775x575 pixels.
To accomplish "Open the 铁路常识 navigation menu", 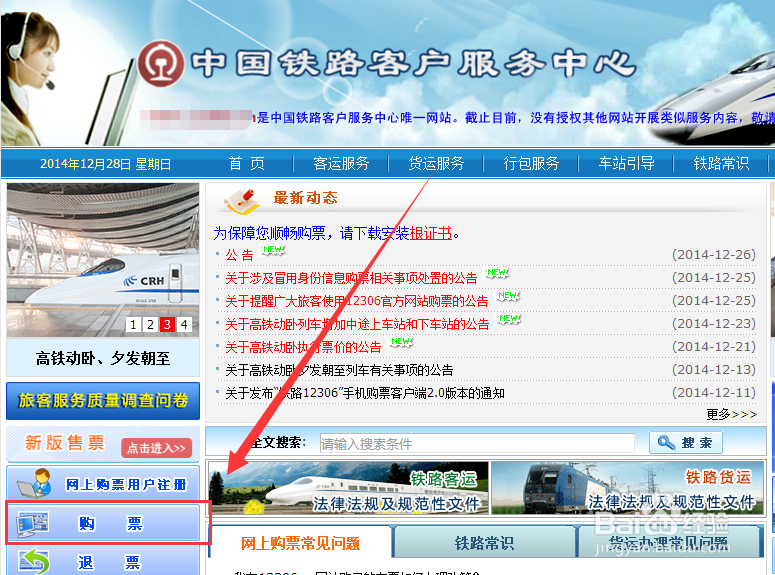I will tap(721, 163).
